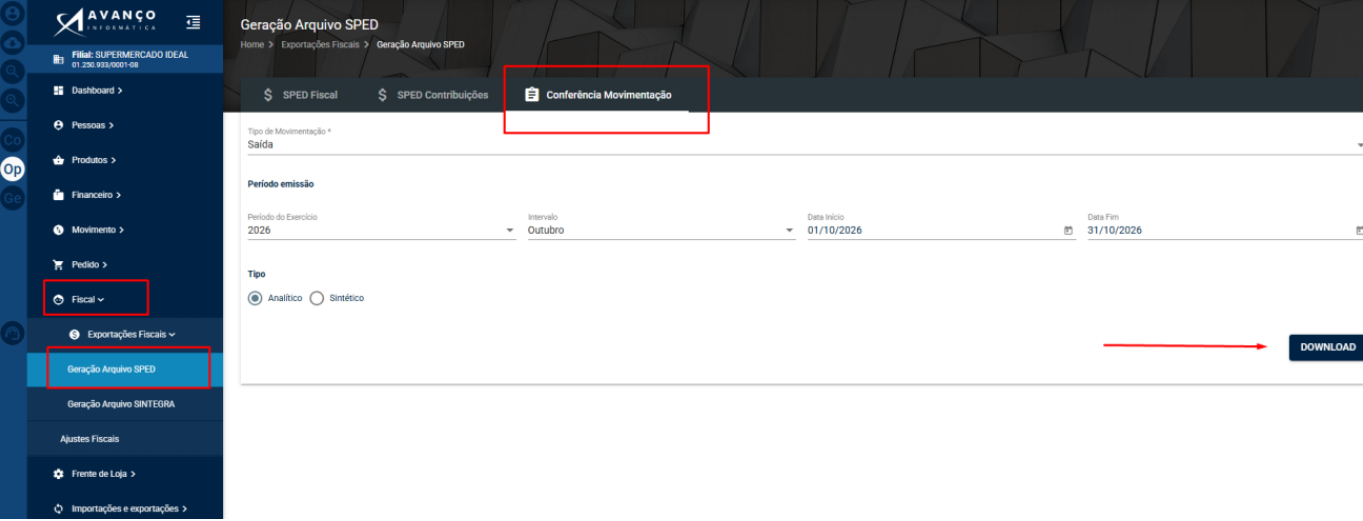Click the Período emissão section label
The width and height of the screenshot is (1363, 521).
click(281, 184)
